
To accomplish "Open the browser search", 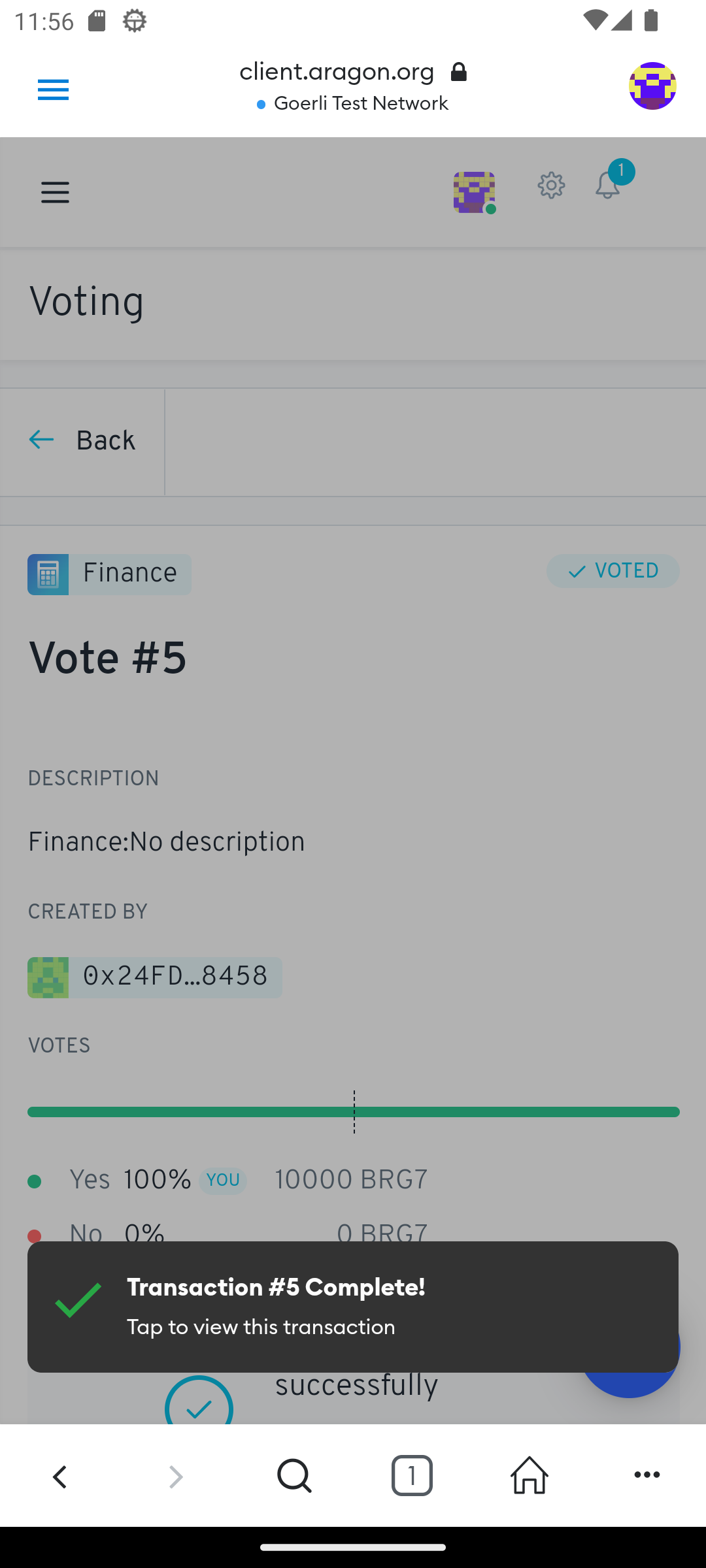I will [294, 1476].
